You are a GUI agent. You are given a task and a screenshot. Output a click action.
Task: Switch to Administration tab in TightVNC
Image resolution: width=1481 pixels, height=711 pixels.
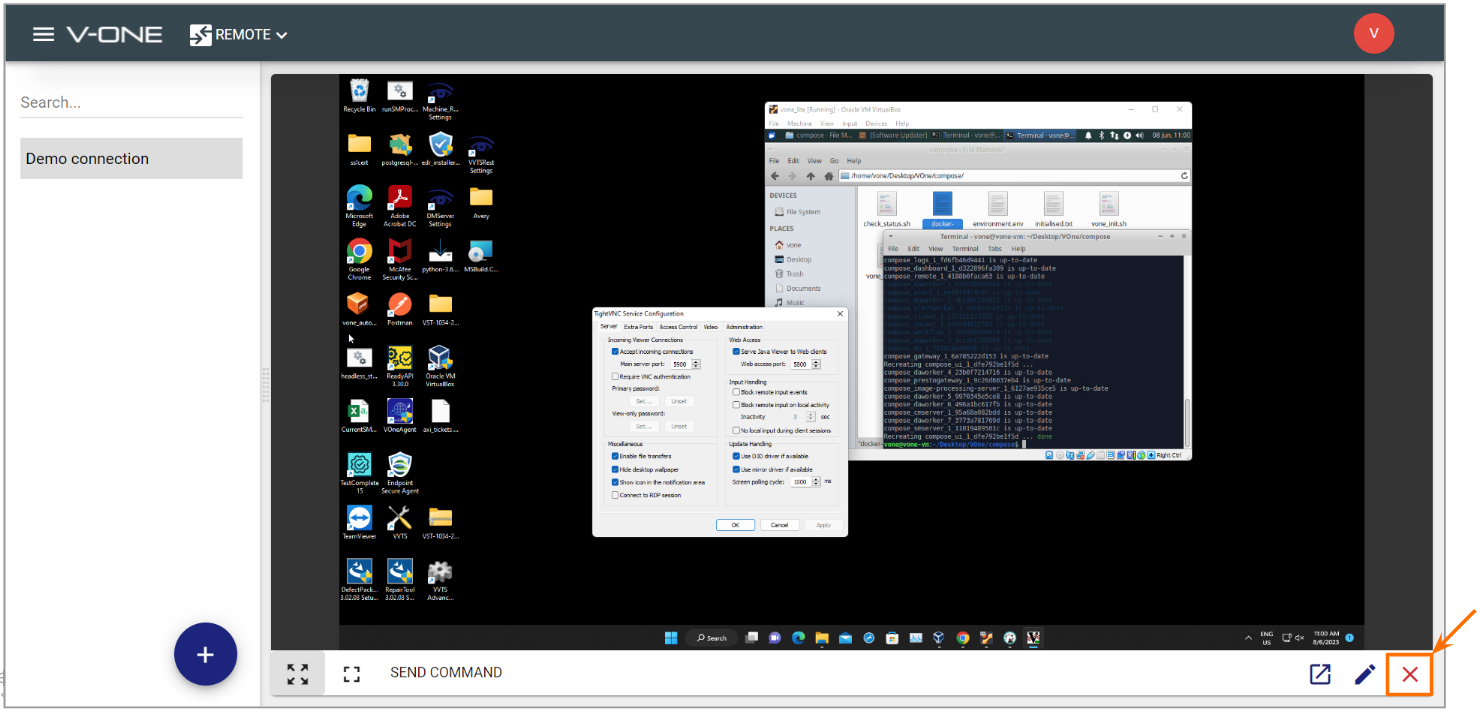(x=744, y=327)
